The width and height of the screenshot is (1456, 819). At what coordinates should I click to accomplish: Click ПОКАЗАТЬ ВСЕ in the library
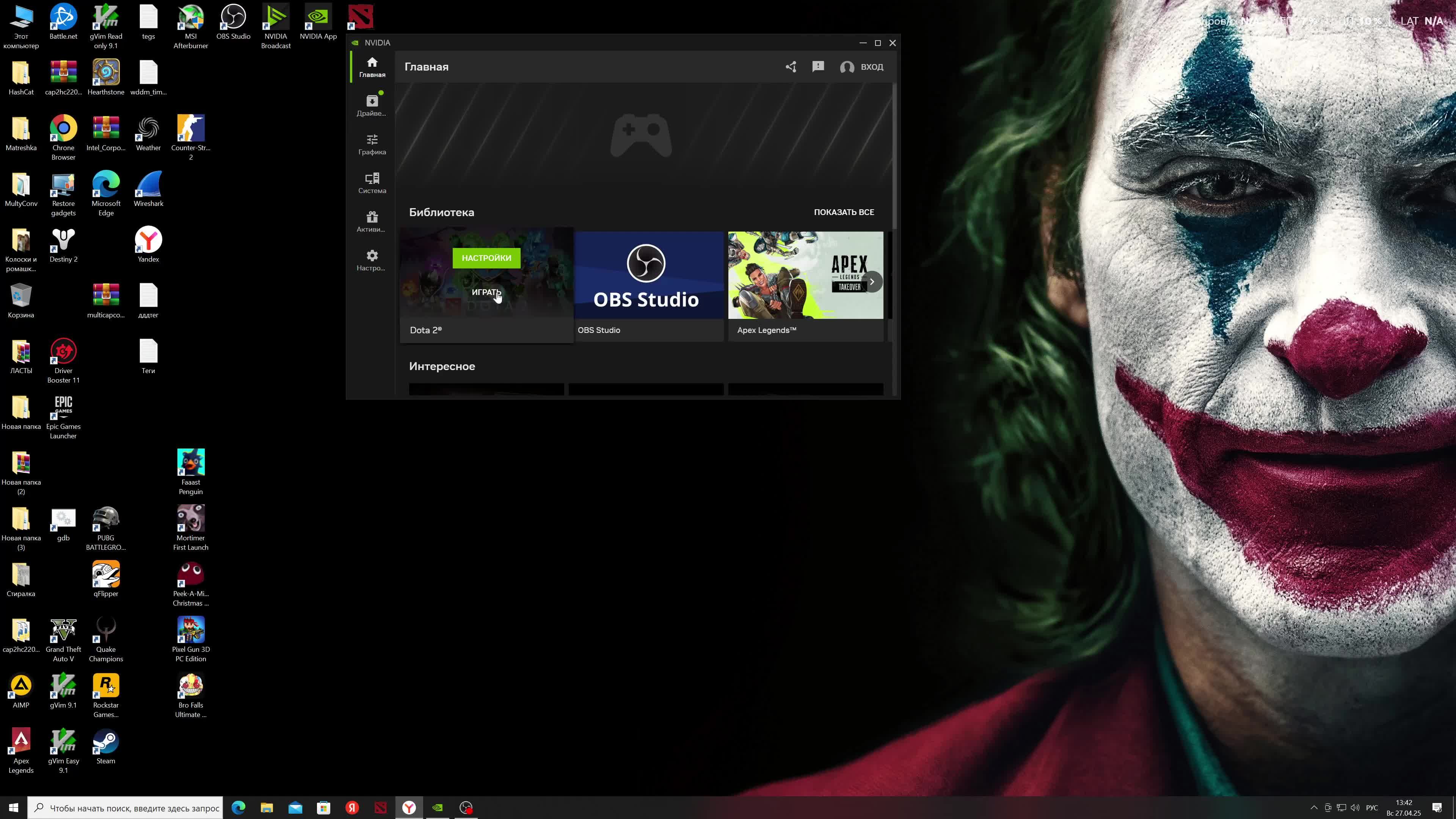[843, 212]
